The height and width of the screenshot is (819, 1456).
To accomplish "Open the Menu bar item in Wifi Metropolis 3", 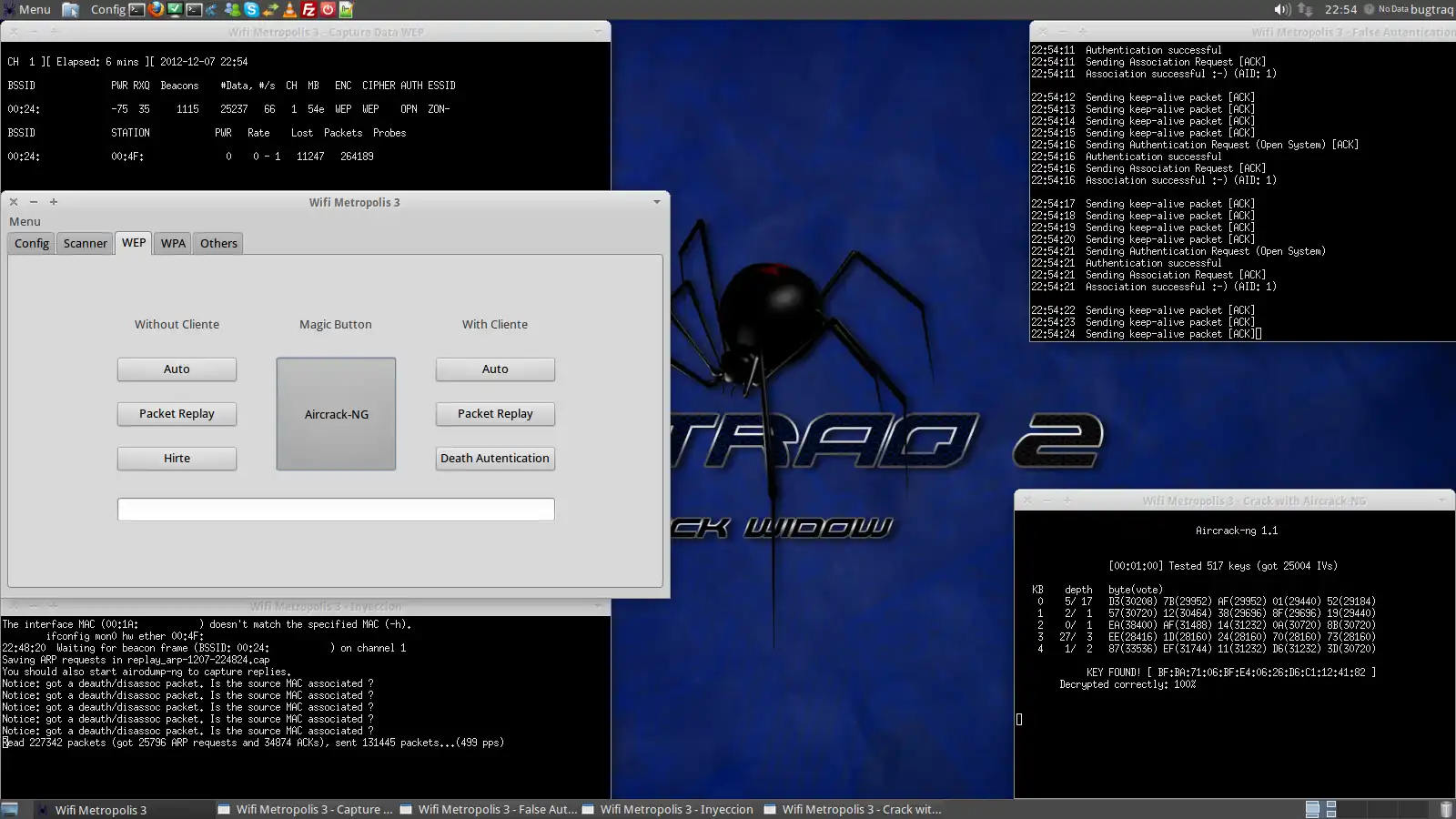I will pyautogui.click(x=25, y=221).
